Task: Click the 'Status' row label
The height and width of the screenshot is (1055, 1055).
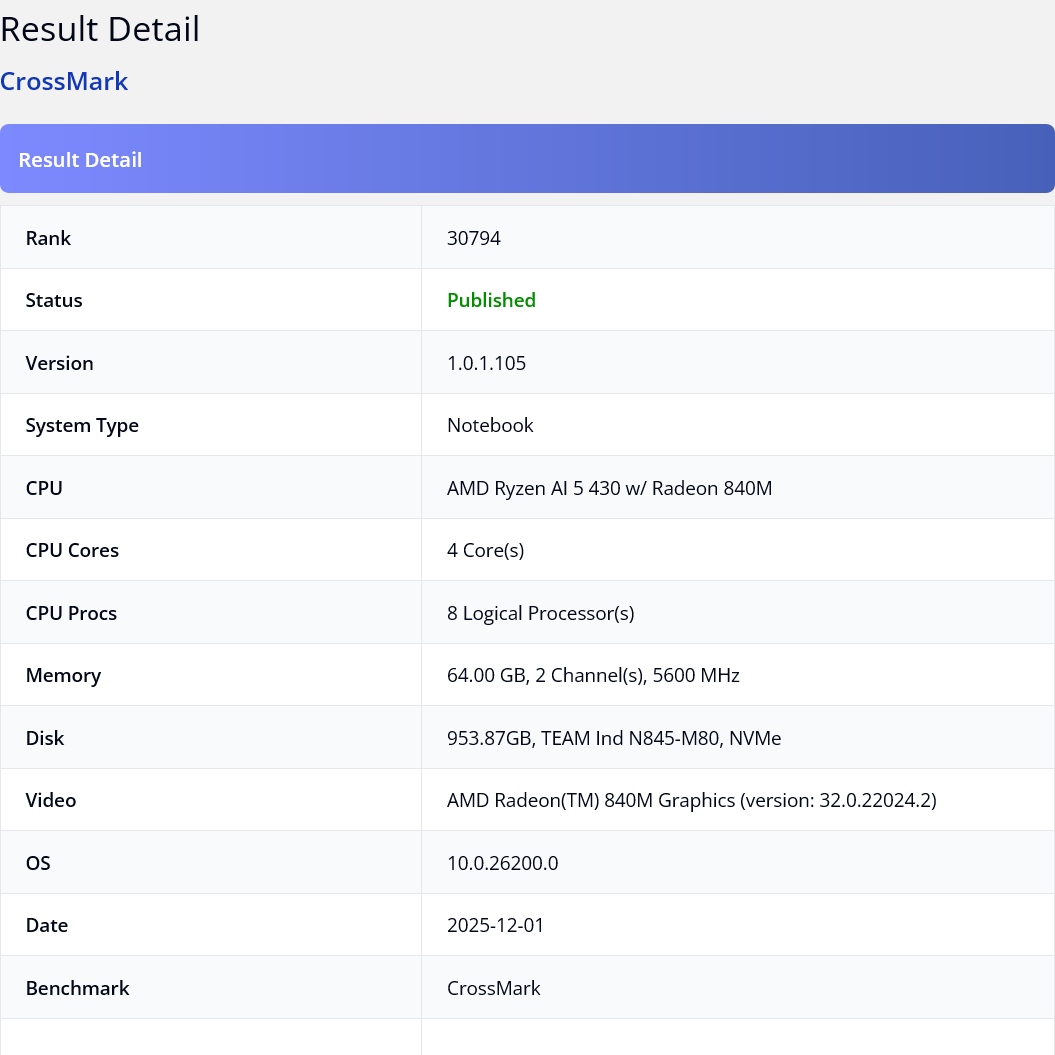Action: pyautogui.click(x=54, y=300)
